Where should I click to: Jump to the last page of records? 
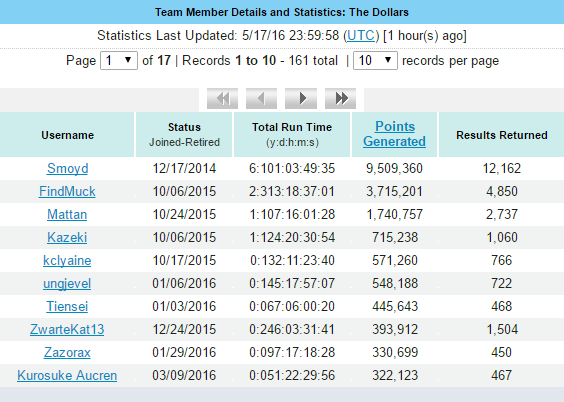point(340,99)
